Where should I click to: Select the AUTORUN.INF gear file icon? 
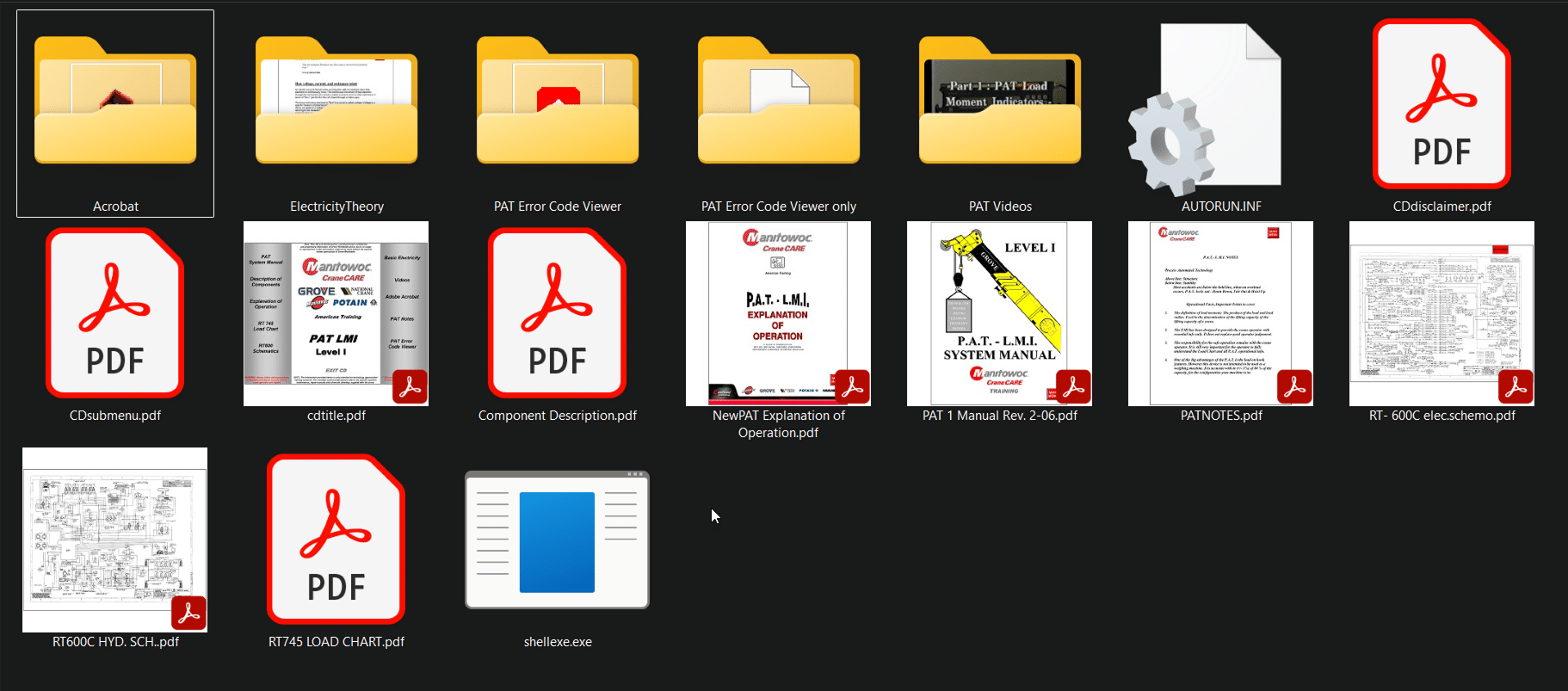tap(1205, 109)
